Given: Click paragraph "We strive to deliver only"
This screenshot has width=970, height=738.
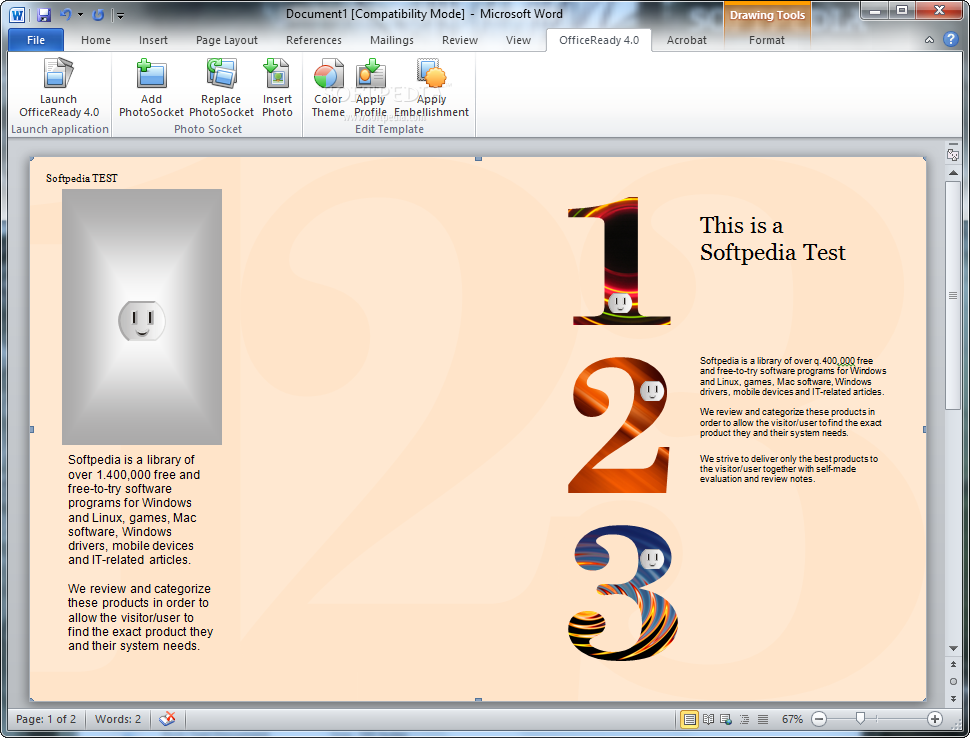Looking at the screenshot, I should tap(789, 469).
